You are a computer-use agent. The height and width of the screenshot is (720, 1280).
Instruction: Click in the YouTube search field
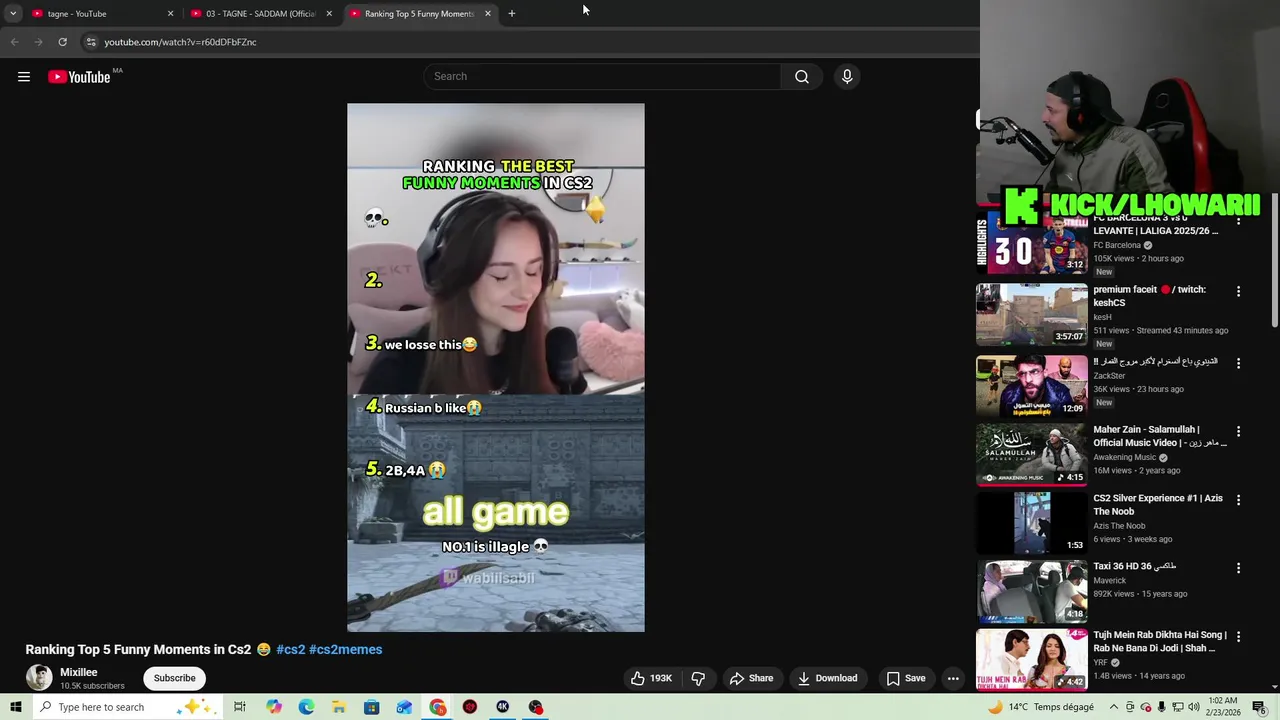pos(602,77)
